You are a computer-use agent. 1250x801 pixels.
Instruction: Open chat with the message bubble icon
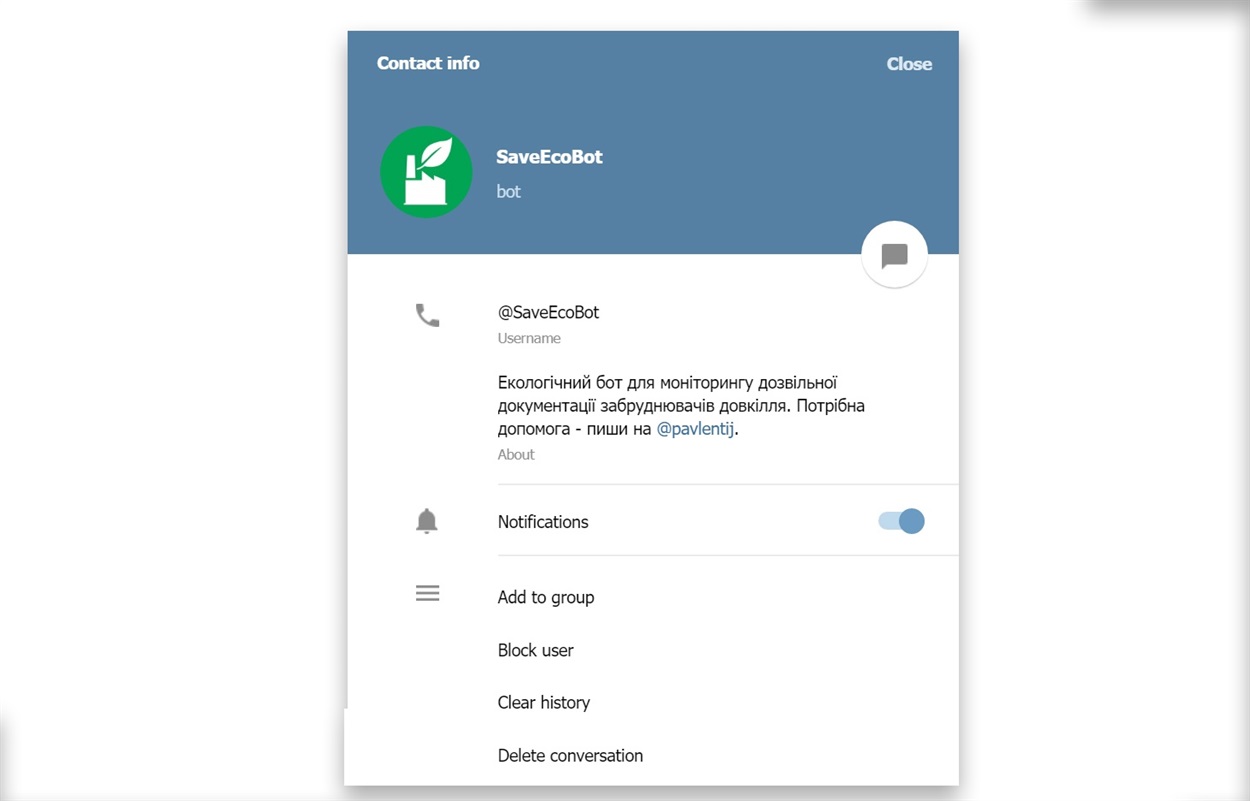click(x=894, y=255)
